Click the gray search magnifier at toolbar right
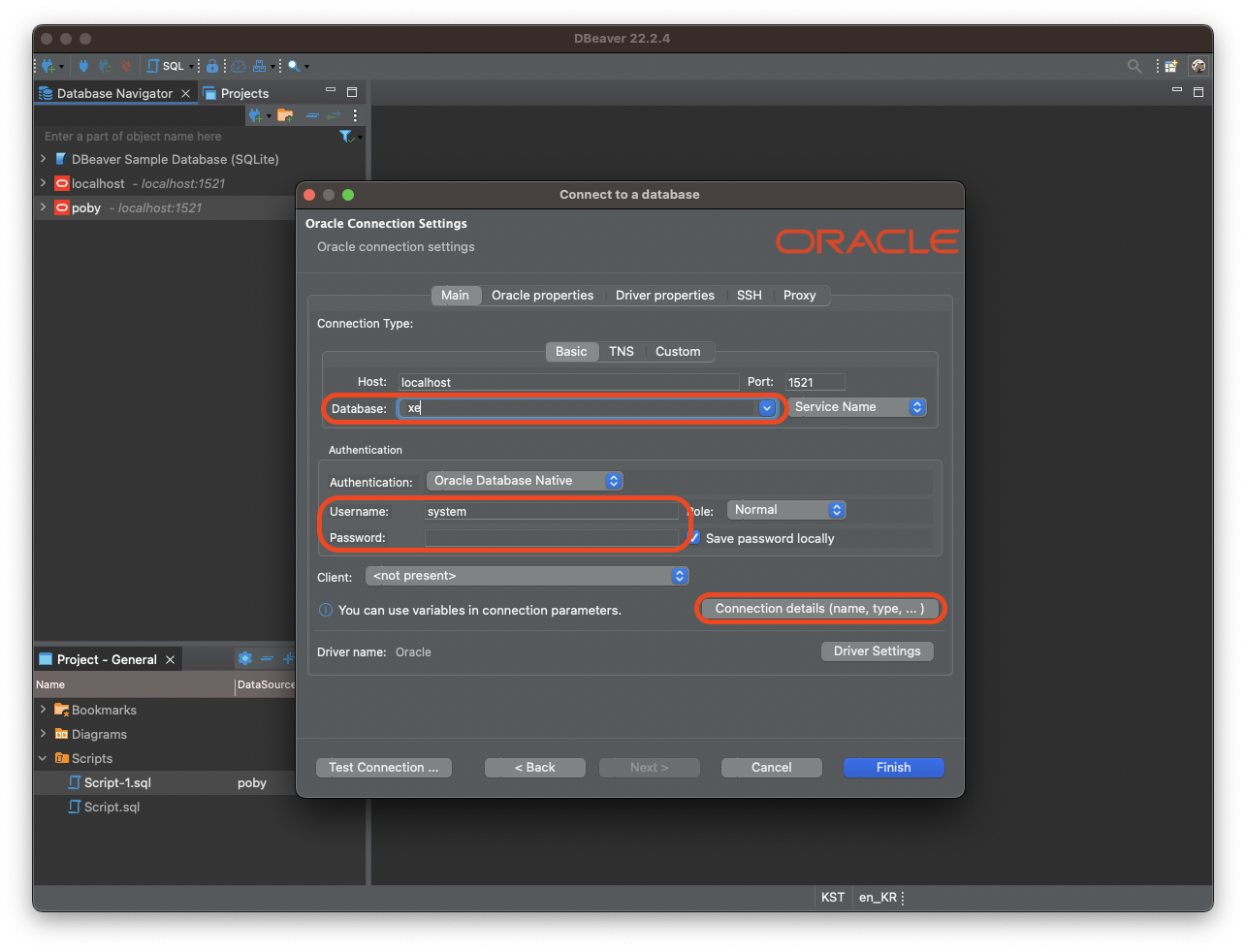Image resolution: width=1246 pixels, height=952 pixels. pyautogui.click(x=1134, y=66)
